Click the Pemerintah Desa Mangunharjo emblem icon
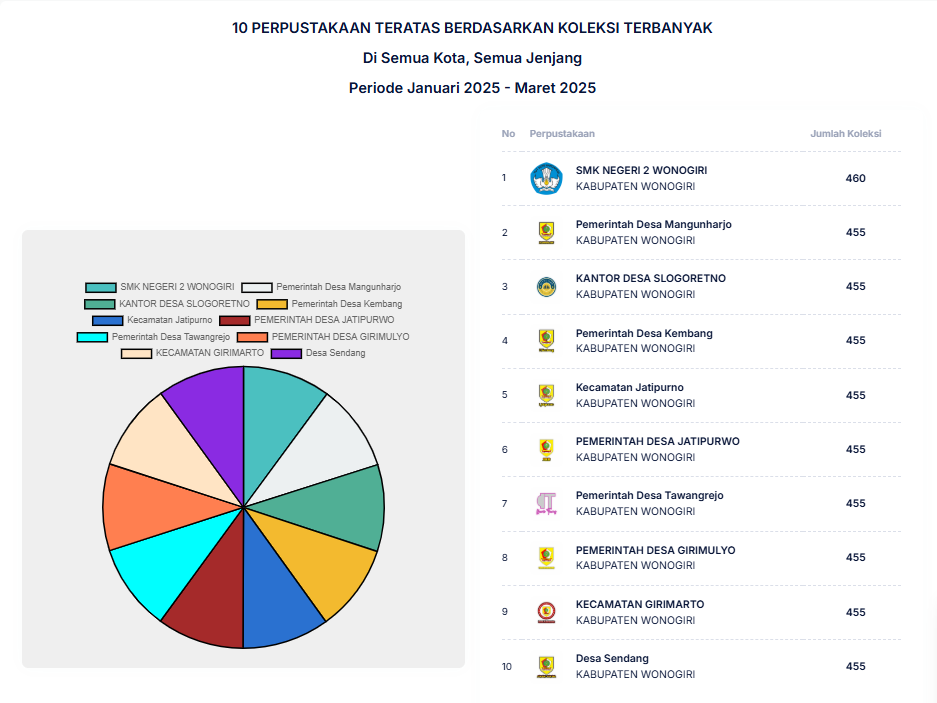This screenshot has height=703, width=937. click(546, 233)
